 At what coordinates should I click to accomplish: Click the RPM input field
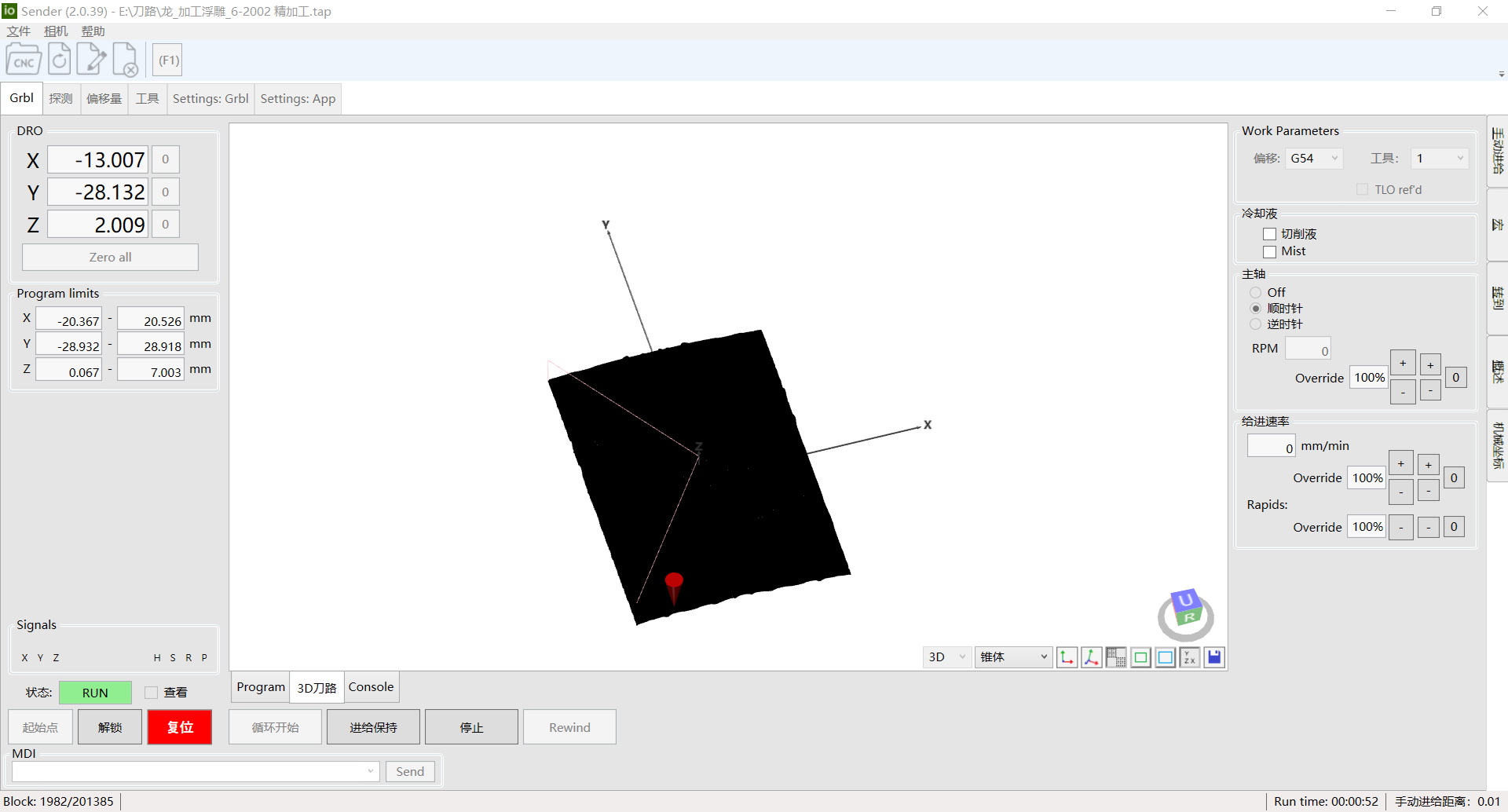1308,349
